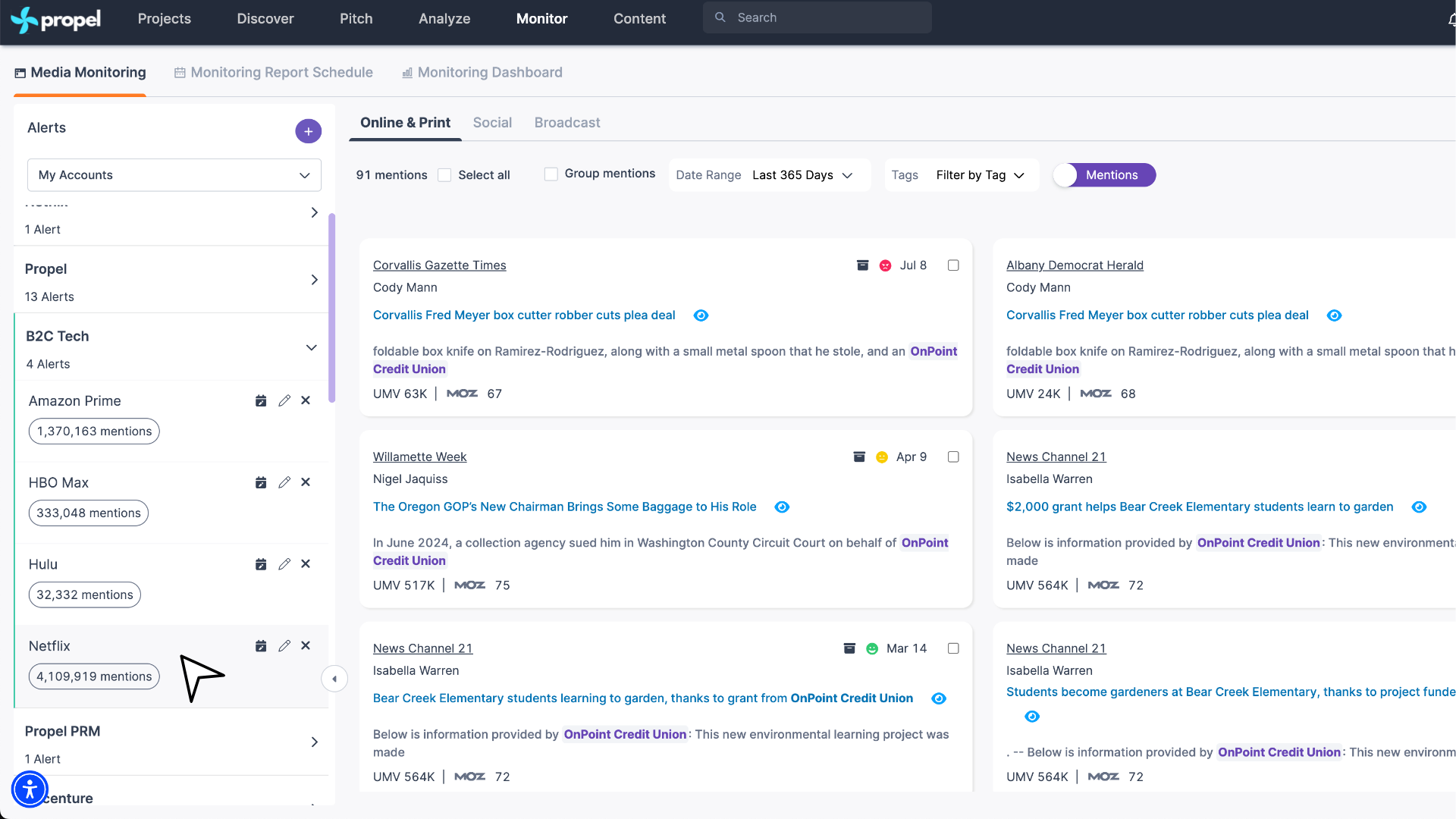Edit the Amazon Prime alert

[x=284, y=400]
